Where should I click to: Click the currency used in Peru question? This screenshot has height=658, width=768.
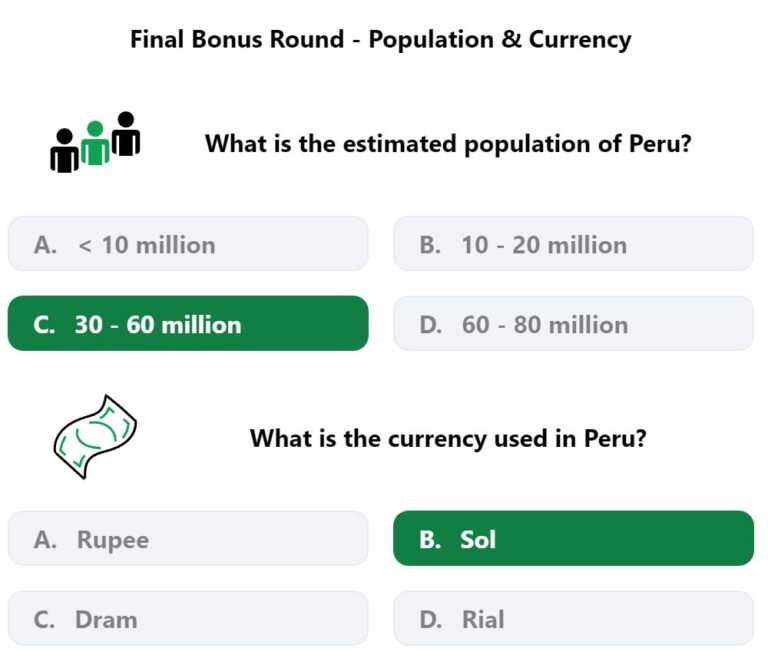[x=448, y=438]
